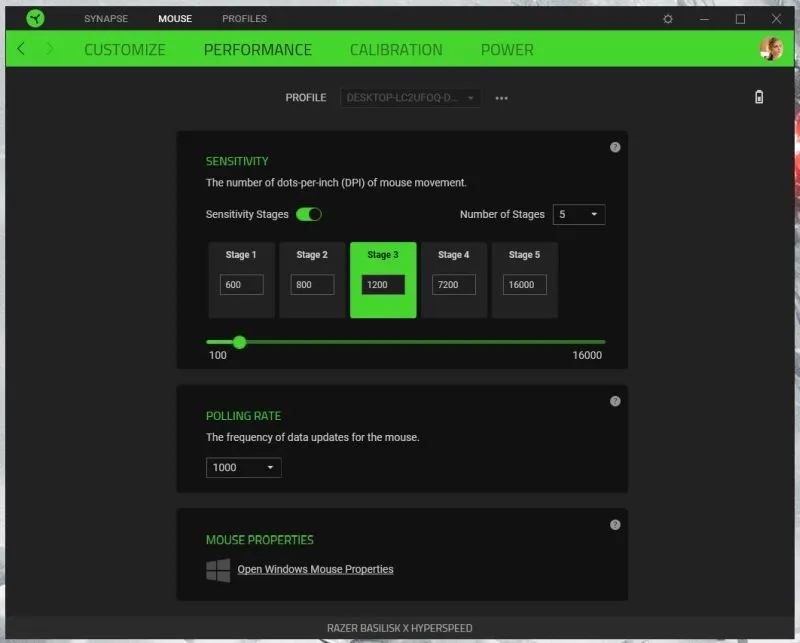Disable the Sensitivity Stages toggle

pos(309,214)
